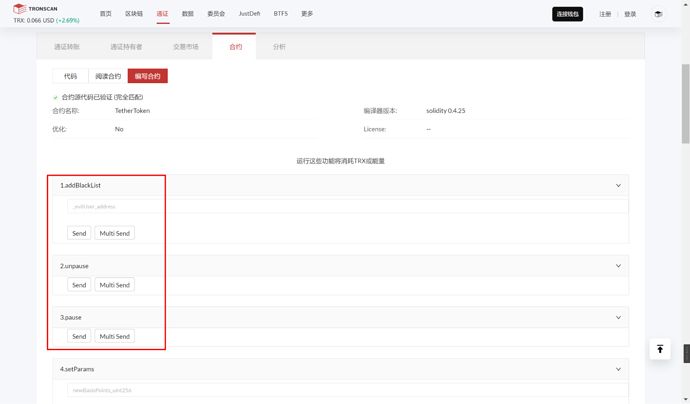Expand the setParams function chevron
This screenshot has width=690, height=404.
(x=618, y=369)
